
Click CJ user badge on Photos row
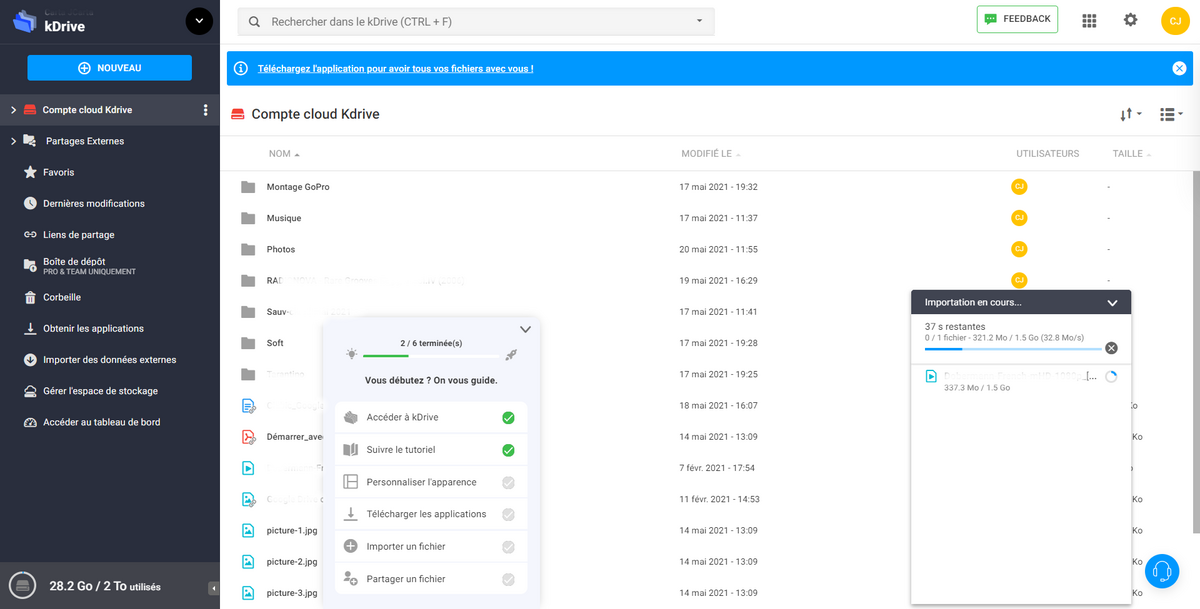coord(1019,249)
